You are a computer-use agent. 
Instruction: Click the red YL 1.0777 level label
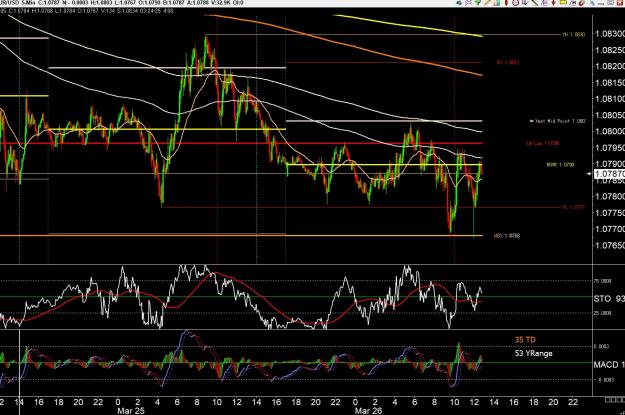click(x=574, y=207)
